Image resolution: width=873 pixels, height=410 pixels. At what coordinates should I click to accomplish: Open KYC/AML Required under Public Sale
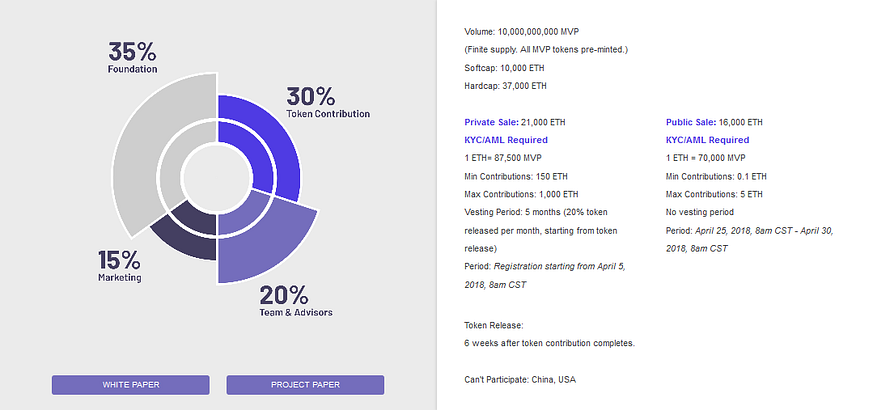click(707, 140)
